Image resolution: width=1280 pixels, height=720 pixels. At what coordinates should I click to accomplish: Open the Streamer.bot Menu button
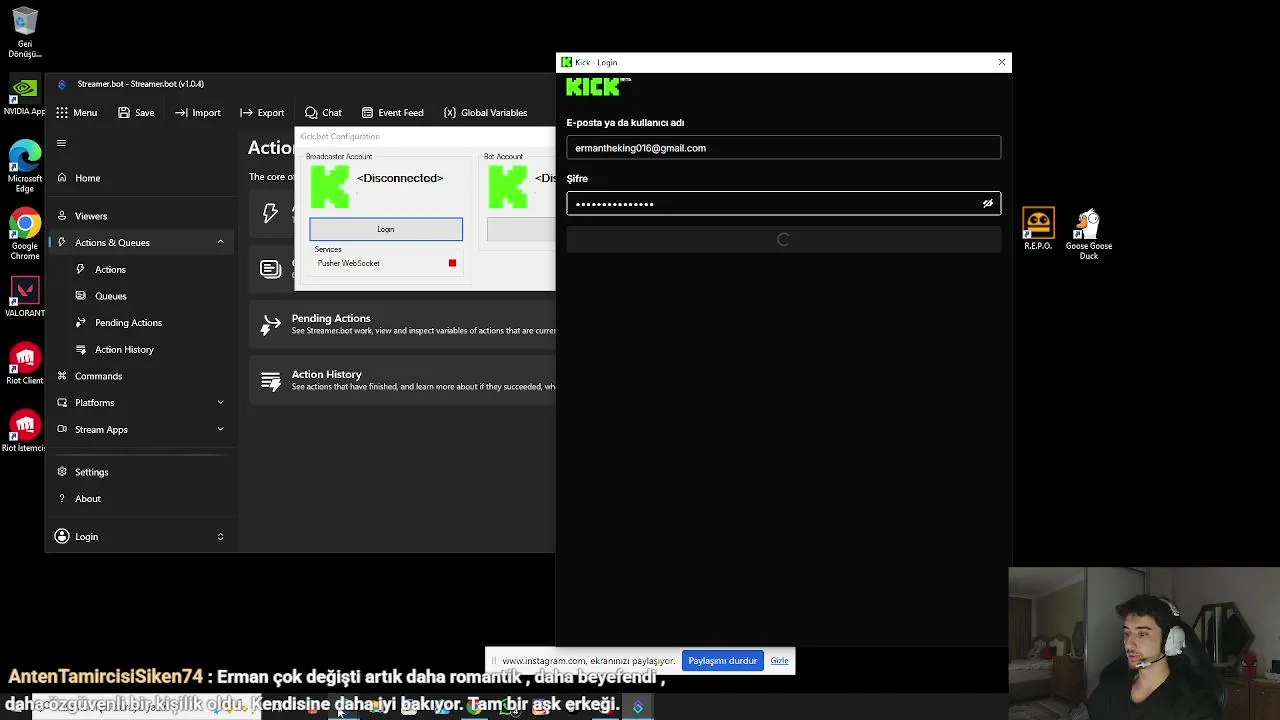(x=76, y=113)
